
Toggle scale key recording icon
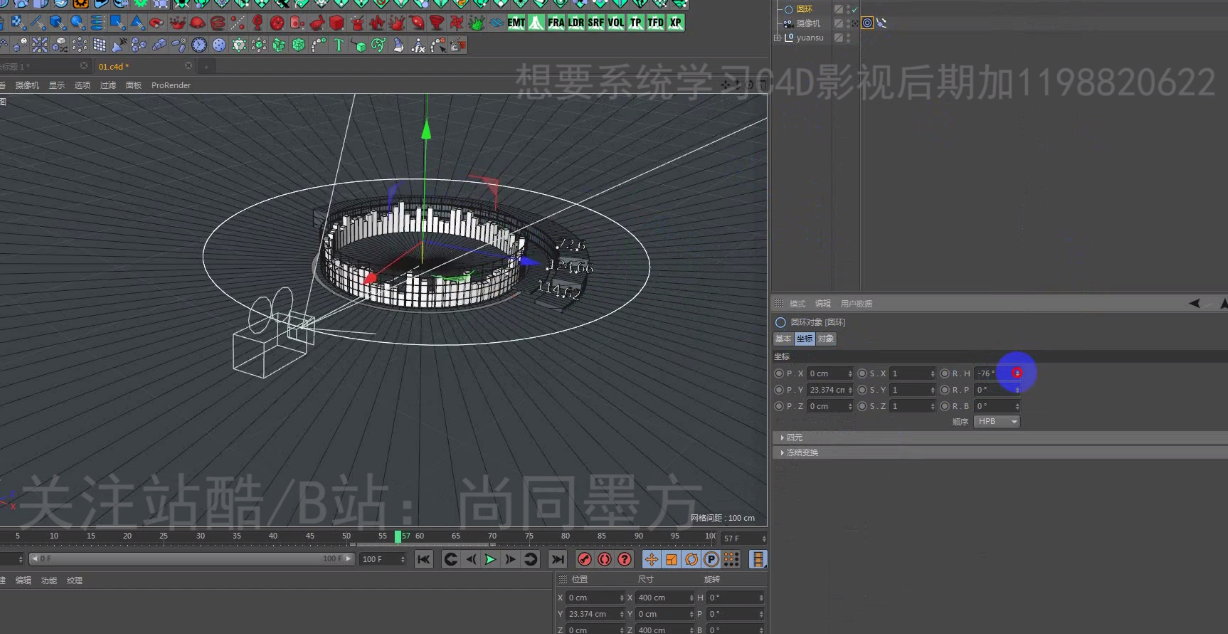click(672, 559)
